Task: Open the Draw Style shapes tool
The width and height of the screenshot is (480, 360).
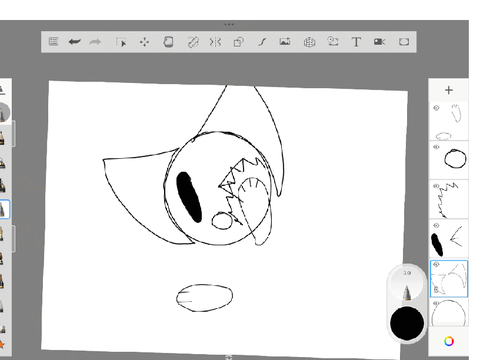Action: tap(239, 42)
